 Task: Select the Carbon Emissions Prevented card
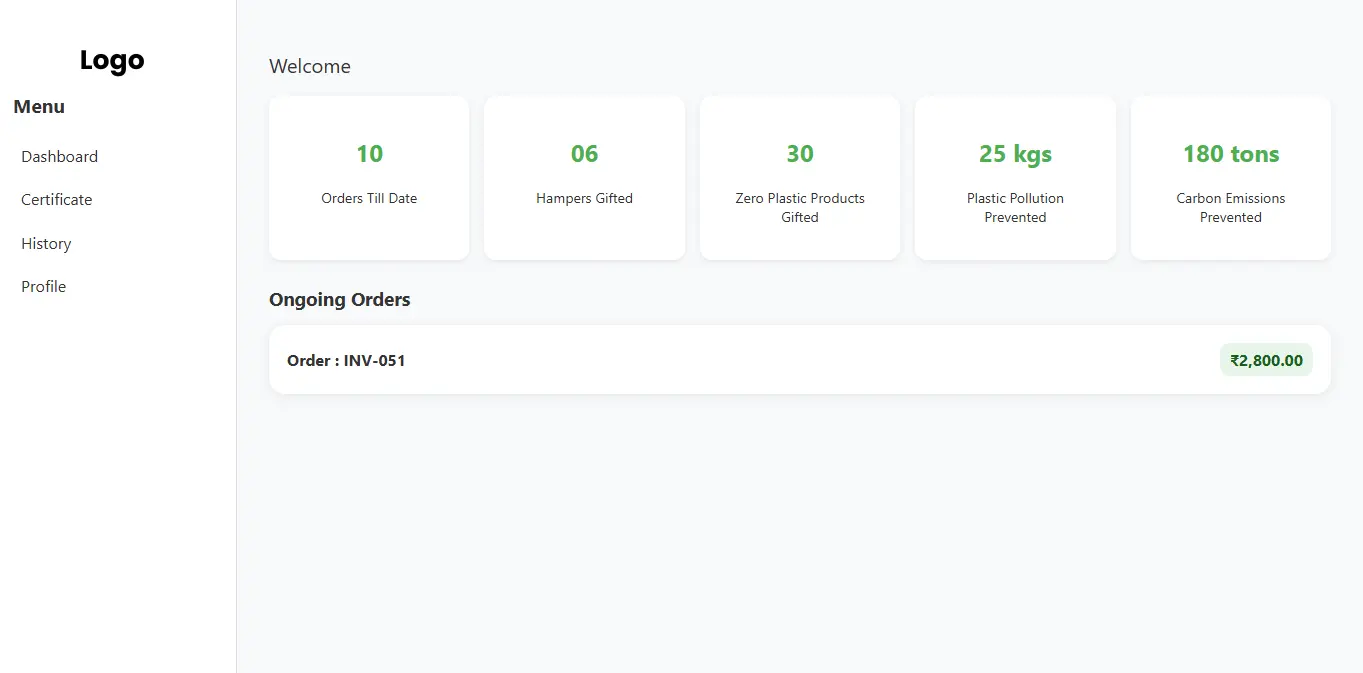[x=1230, y=178]
